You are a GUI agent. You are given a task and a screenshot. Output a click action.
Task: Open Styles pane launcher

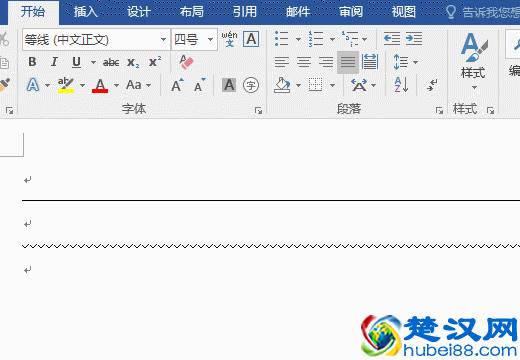click(490, 110)
